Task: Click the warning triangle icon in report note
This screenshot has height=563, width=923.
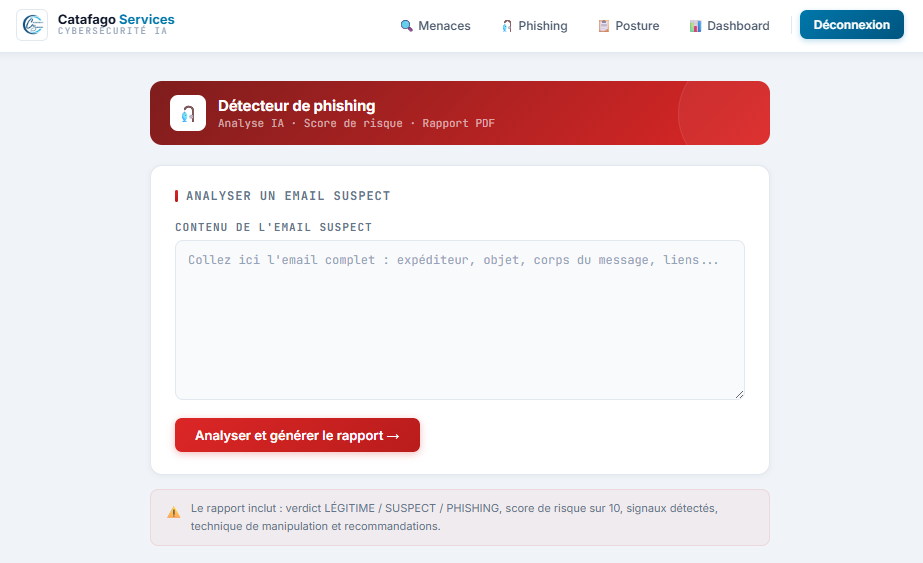Action: click(x=174, y=512)
